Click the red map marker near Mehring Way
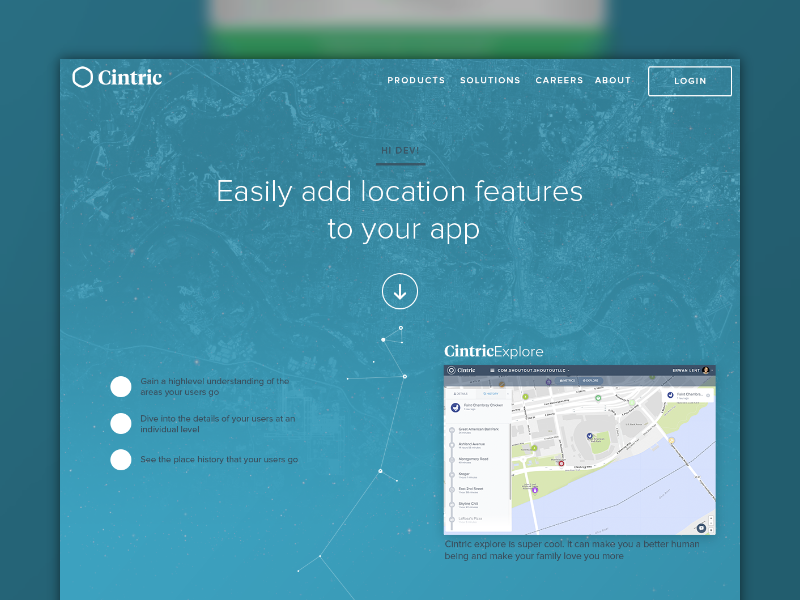Image resolution: width=800 pixels, height=600 pixels. tap(562, 463)
